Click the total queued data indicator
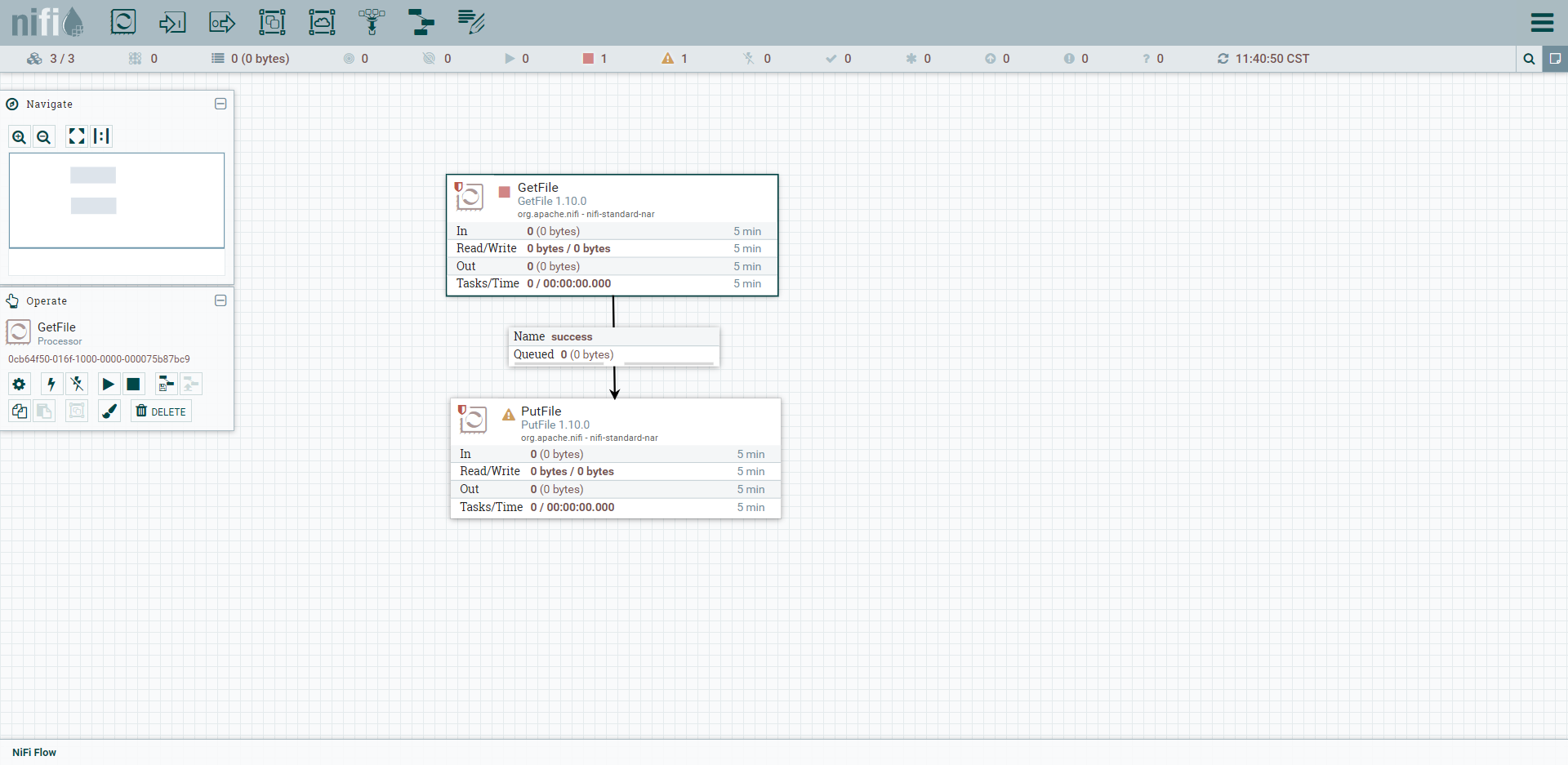Image resolution: width=1568 pixels, height=765 pixels. click(x=250, y=59)
